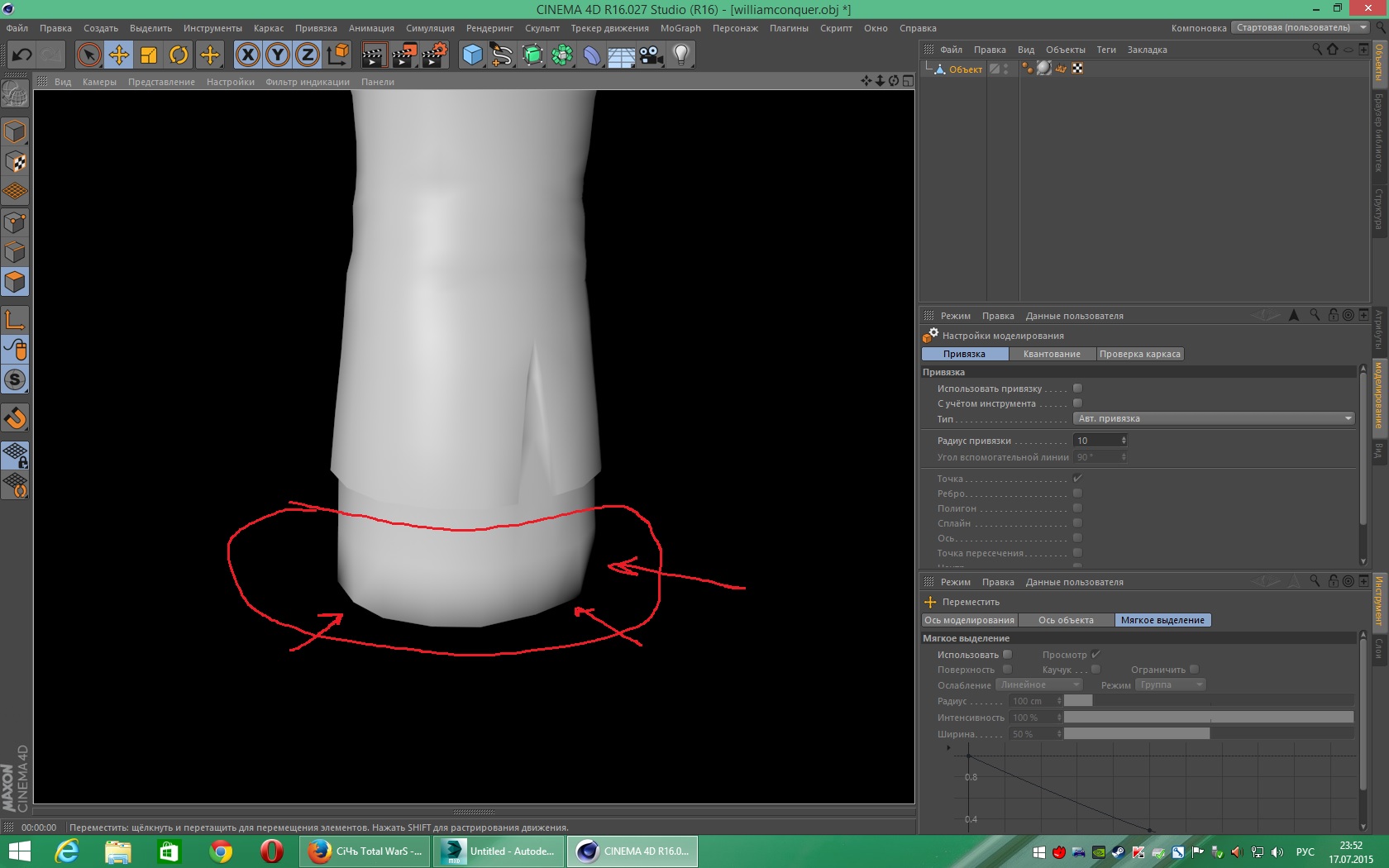The width and height of the screenshot is (1389, 868).
Task: Switch to the Привязка tab
Action: 965,354
